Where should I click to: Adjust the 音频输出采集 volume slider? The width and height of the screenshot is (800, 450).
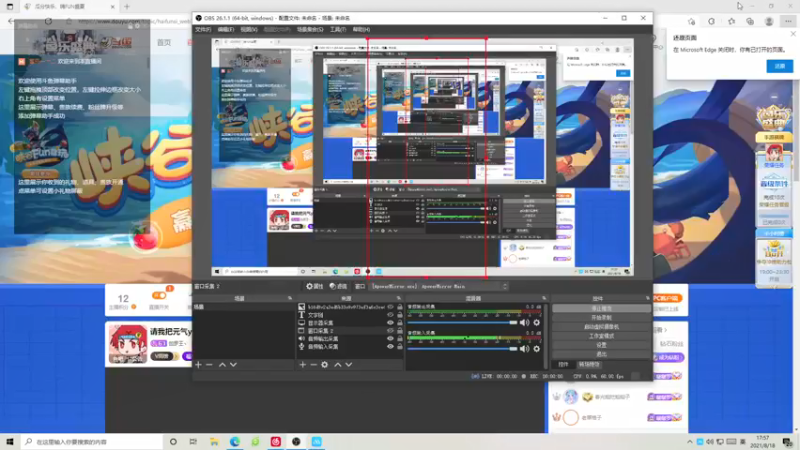(462, 322)
